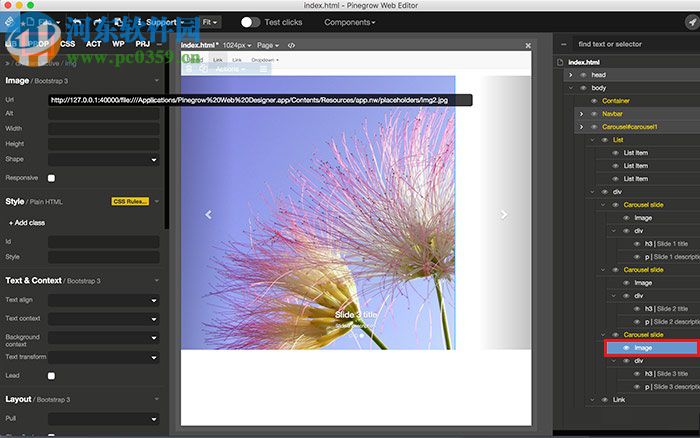Click the index.html page tab title
The width and height of the screenshot is (700, 438).
pyautogui.click(x=199, y=45)
